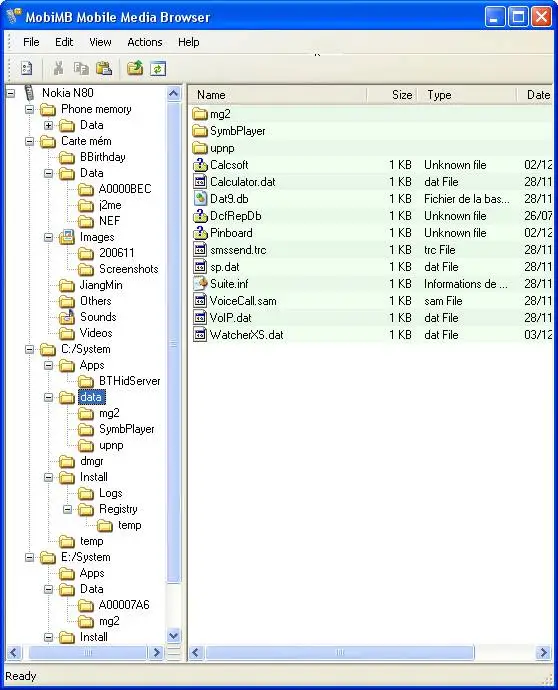Click the Up one folder icon
Viewport: 558px width, 690px height.
pos(135,68)
